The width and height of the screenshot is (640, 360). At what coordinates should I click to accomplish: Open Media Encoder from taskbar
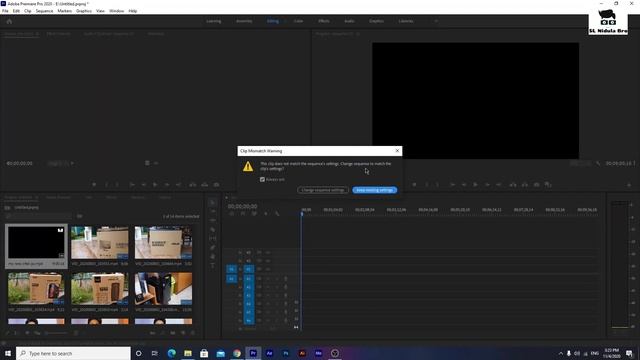coord(318,353)
